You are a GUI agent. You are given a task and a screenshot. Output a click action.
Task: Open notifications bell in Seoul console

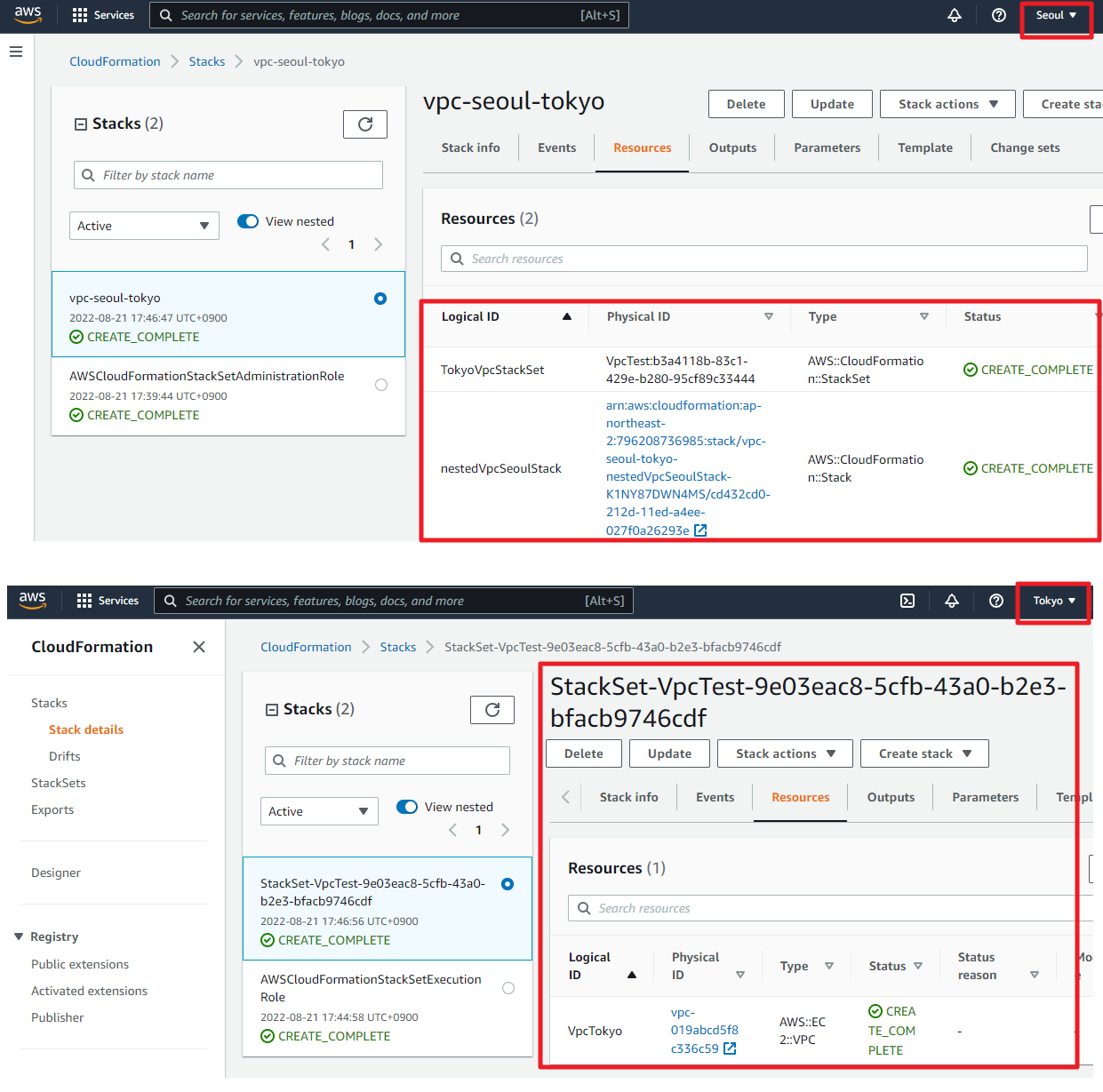955,15
